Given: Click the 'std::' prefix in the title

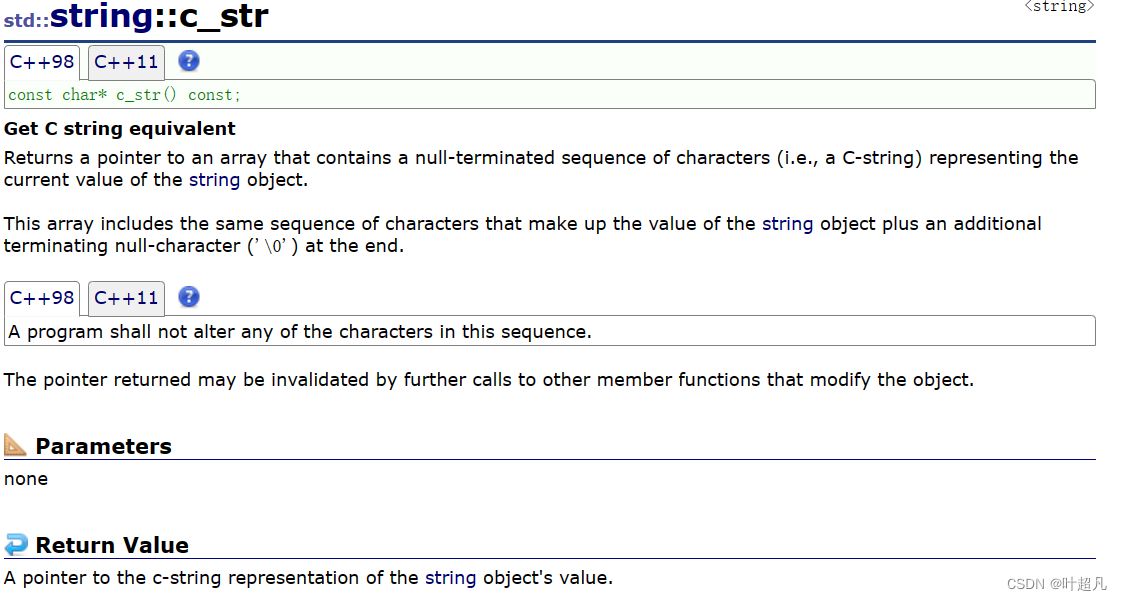Looking at the screenshot, I should tap(26, 20).
